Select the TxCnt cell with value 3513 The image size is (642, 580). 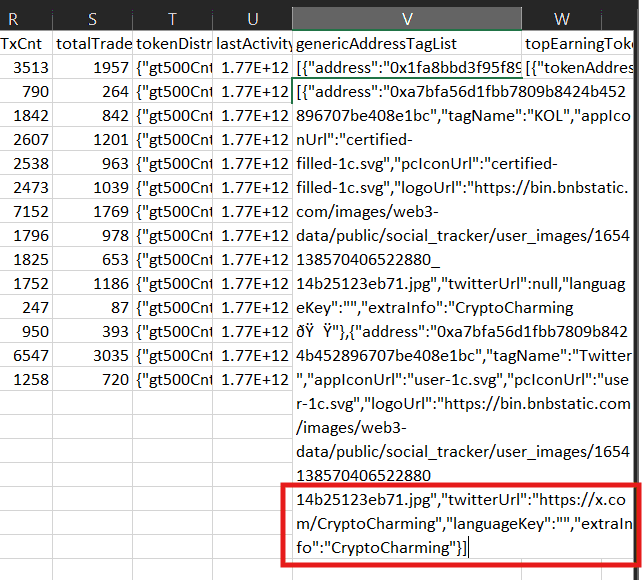click(x=26, y=67)
